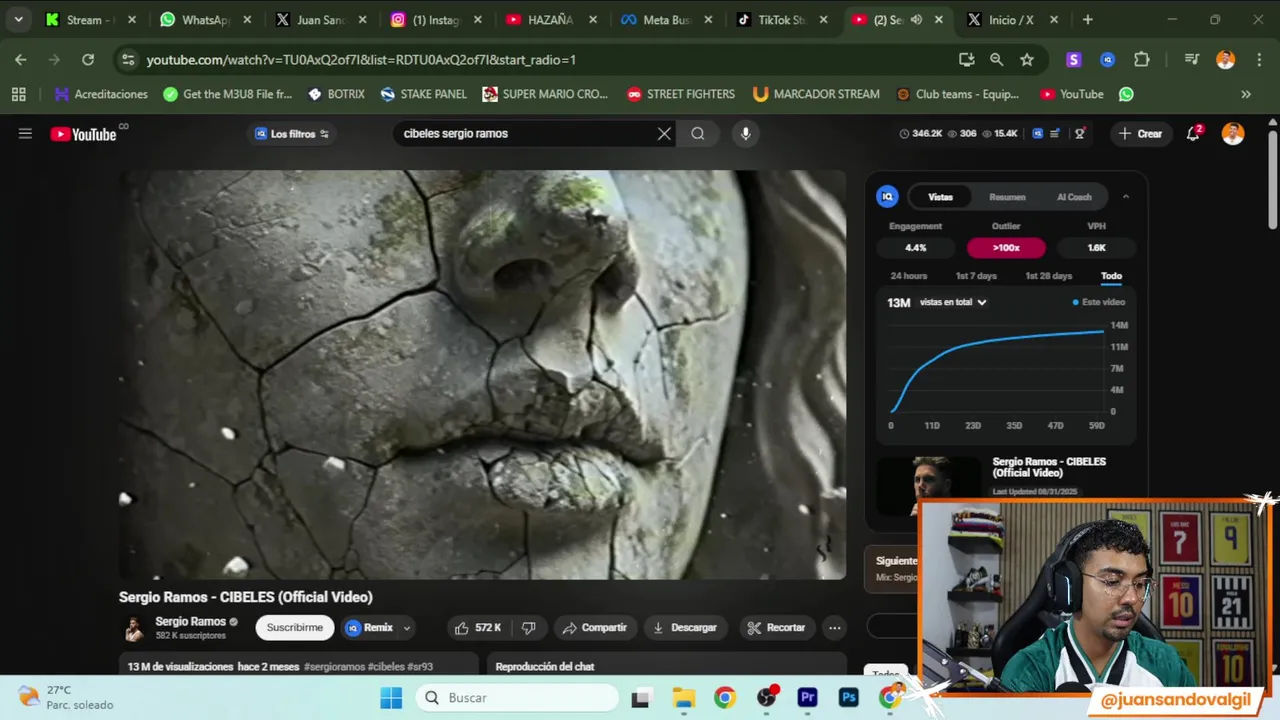Clear the search box with the X
Image resolution: width=1280 pixels, height=720 pixels.
664,134
